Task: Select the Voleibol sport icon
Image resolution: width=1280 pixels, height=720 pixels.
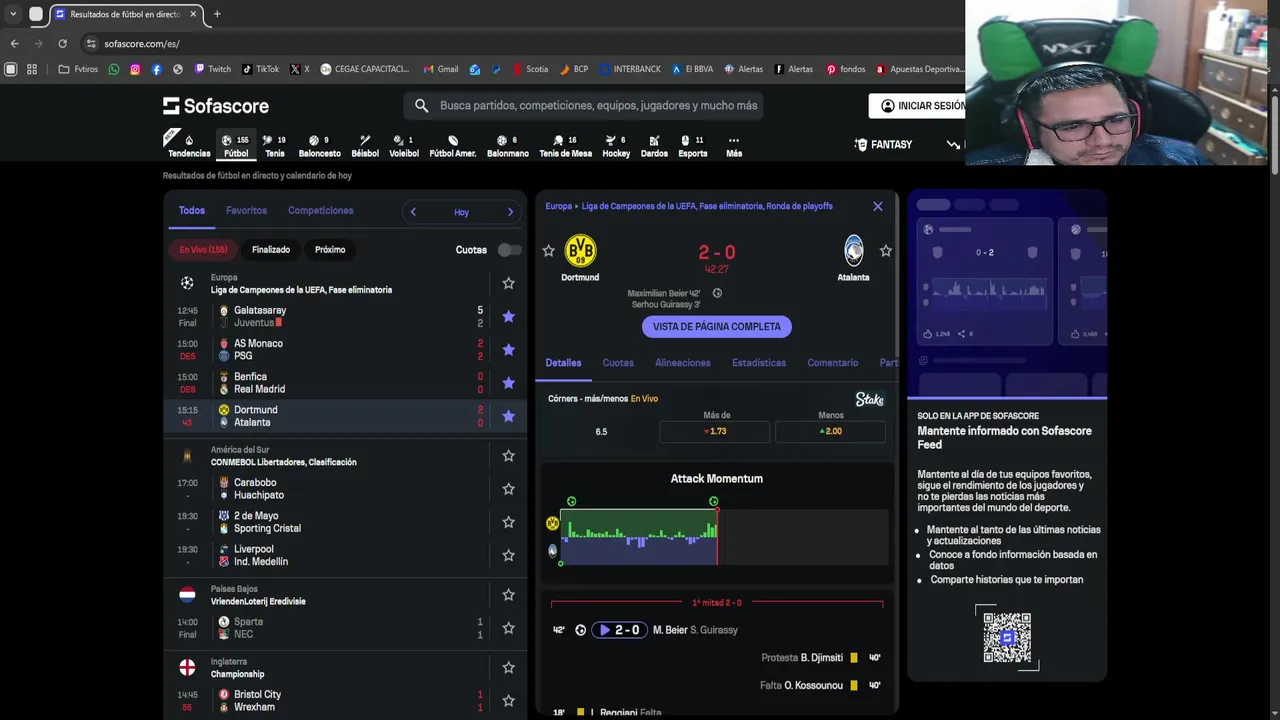Action: [403, 146]
